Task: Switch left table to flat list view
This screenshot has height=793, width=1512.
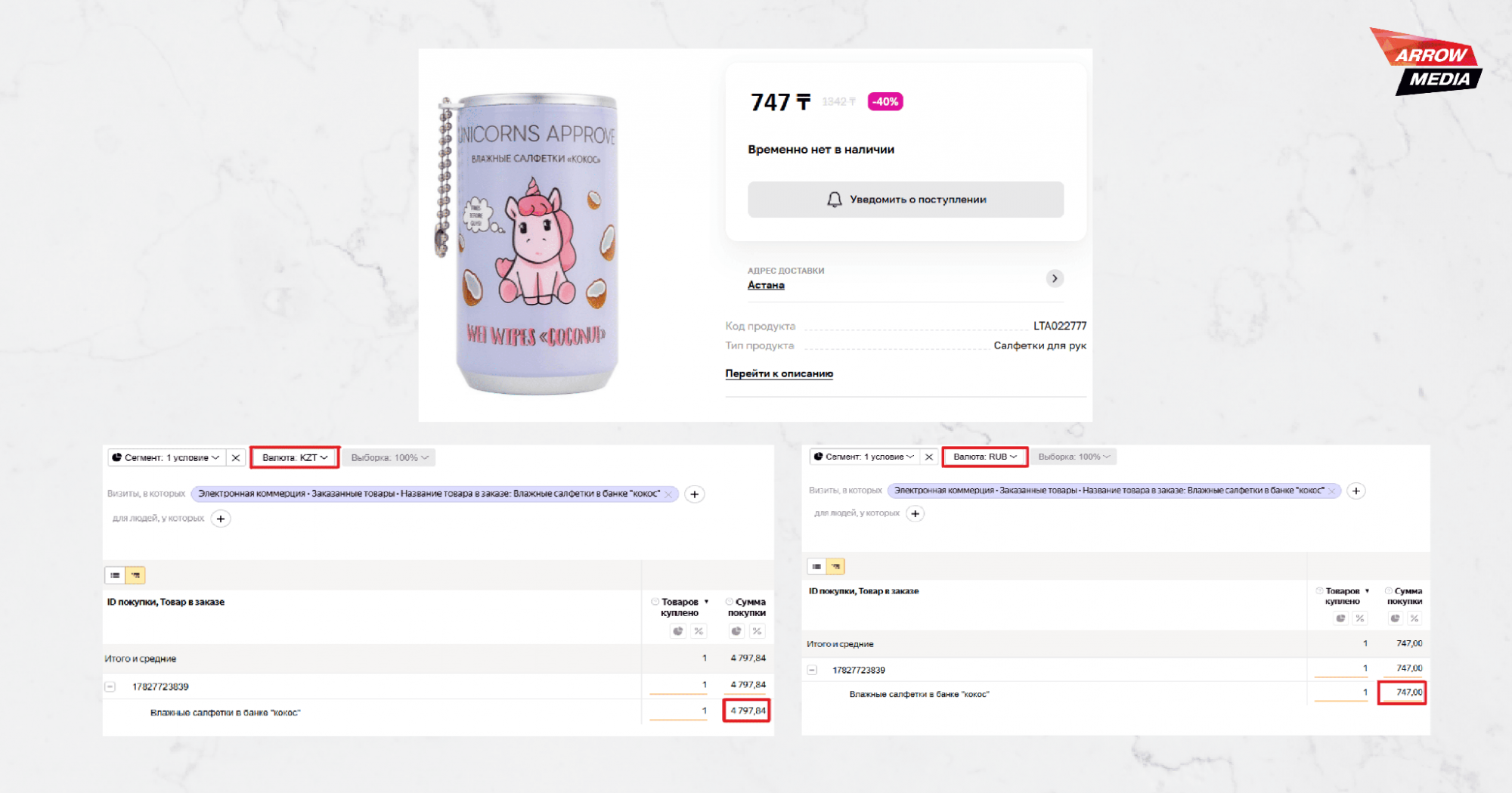Action: tap(115, 575)
